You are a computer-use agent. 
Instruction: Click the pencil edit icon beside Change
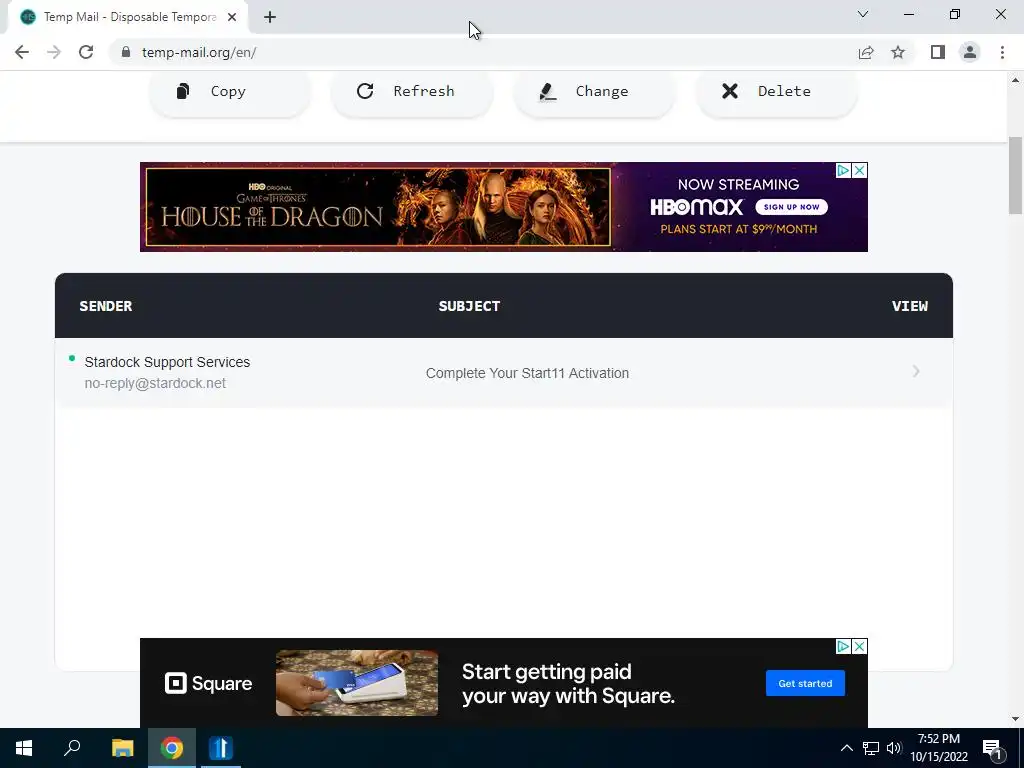(x=547, y=91)
